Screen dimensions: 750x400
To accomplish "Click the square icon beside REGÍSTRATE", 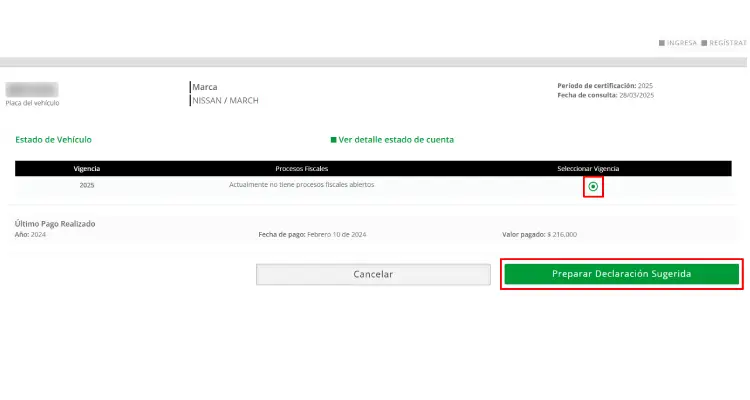I will click(704, 43).
